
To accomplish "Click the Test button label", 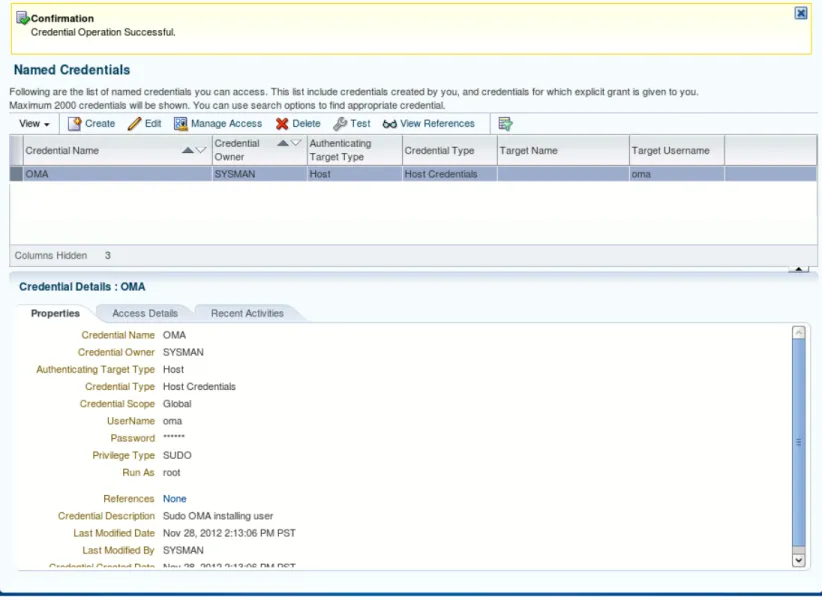I will (360, 124).
